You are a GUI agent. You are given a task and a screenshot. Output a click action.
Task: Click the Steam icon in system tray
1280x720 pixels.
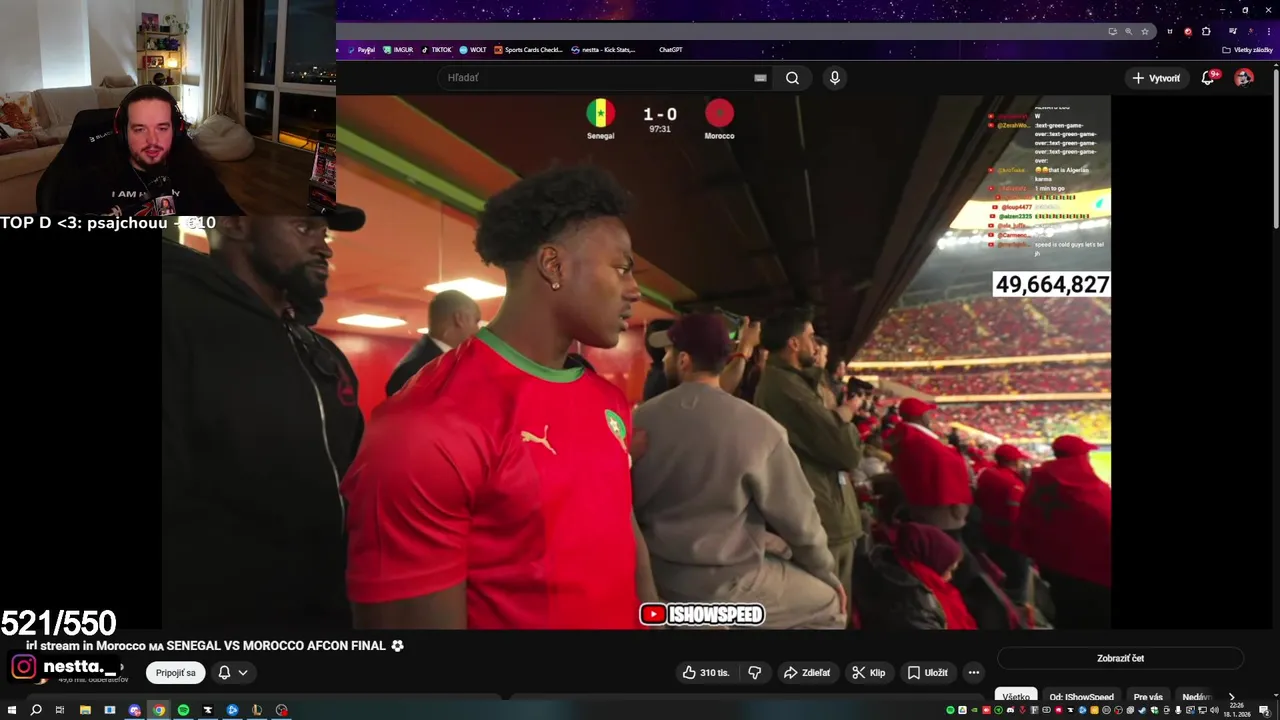coord(1142,710)
